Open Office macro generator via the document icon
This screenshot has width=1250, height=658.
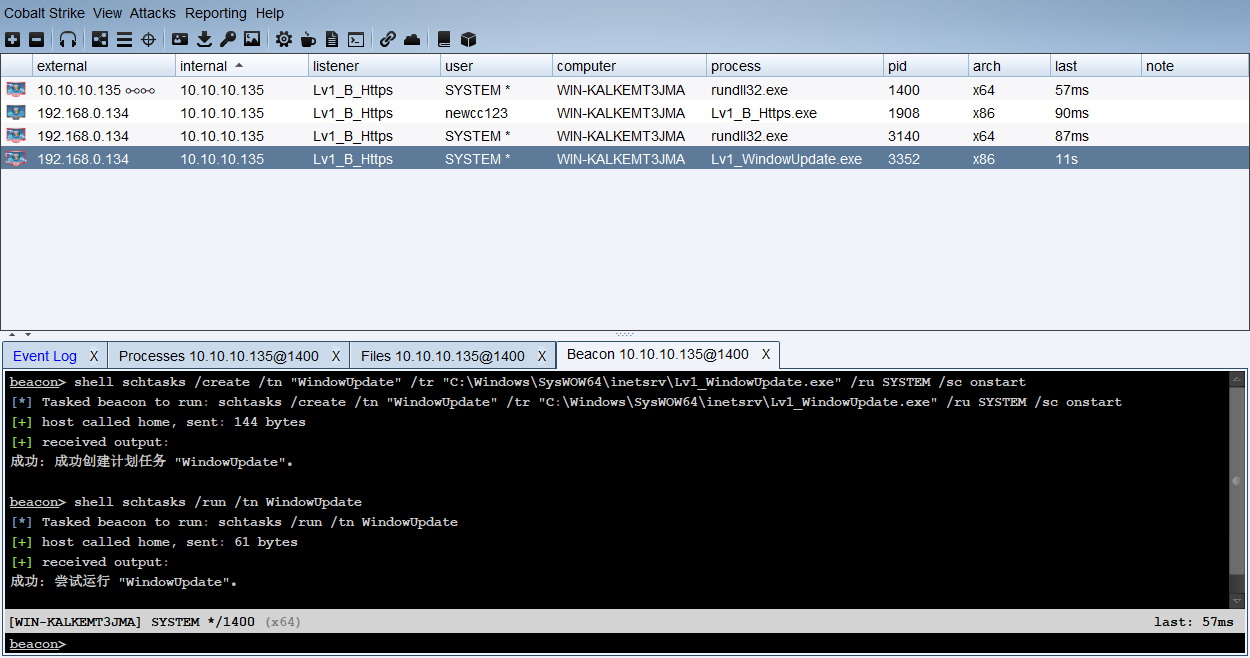coord(332,39)
